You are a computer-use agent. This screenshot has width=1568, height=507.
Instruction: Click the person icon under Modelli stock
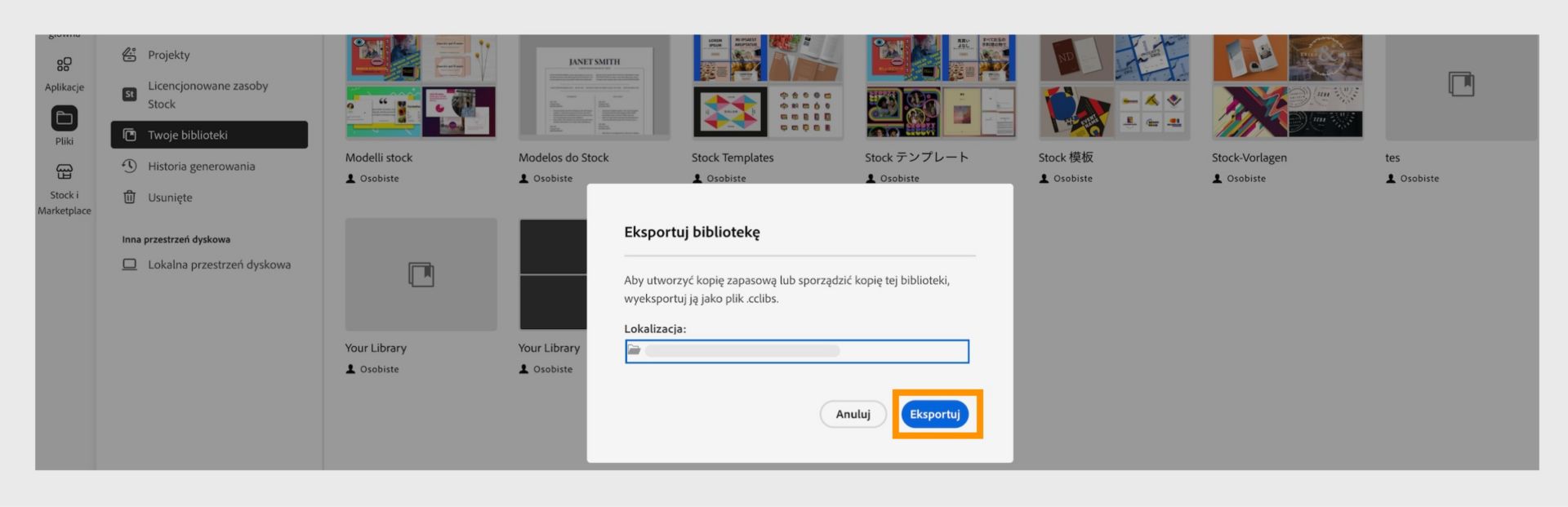pyautogui.click(x=350, y=178)
